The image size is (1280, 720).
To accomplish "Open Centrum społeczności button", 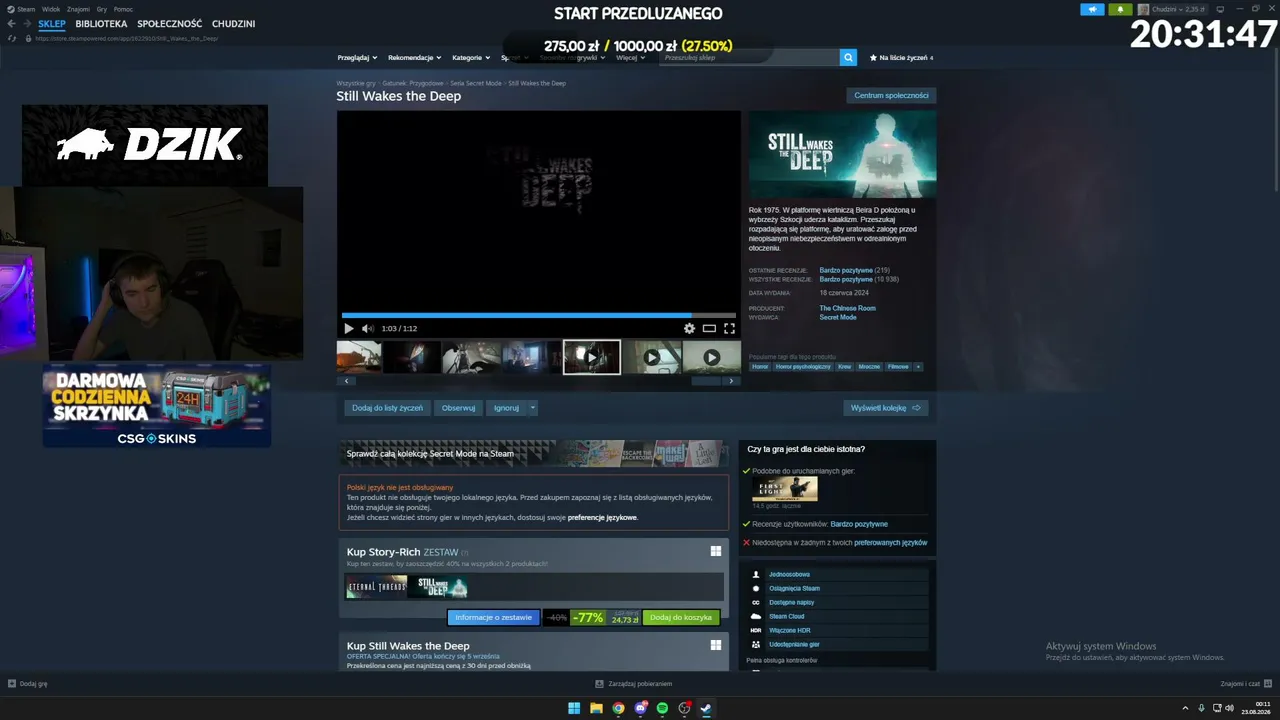I will coord(891,96).
